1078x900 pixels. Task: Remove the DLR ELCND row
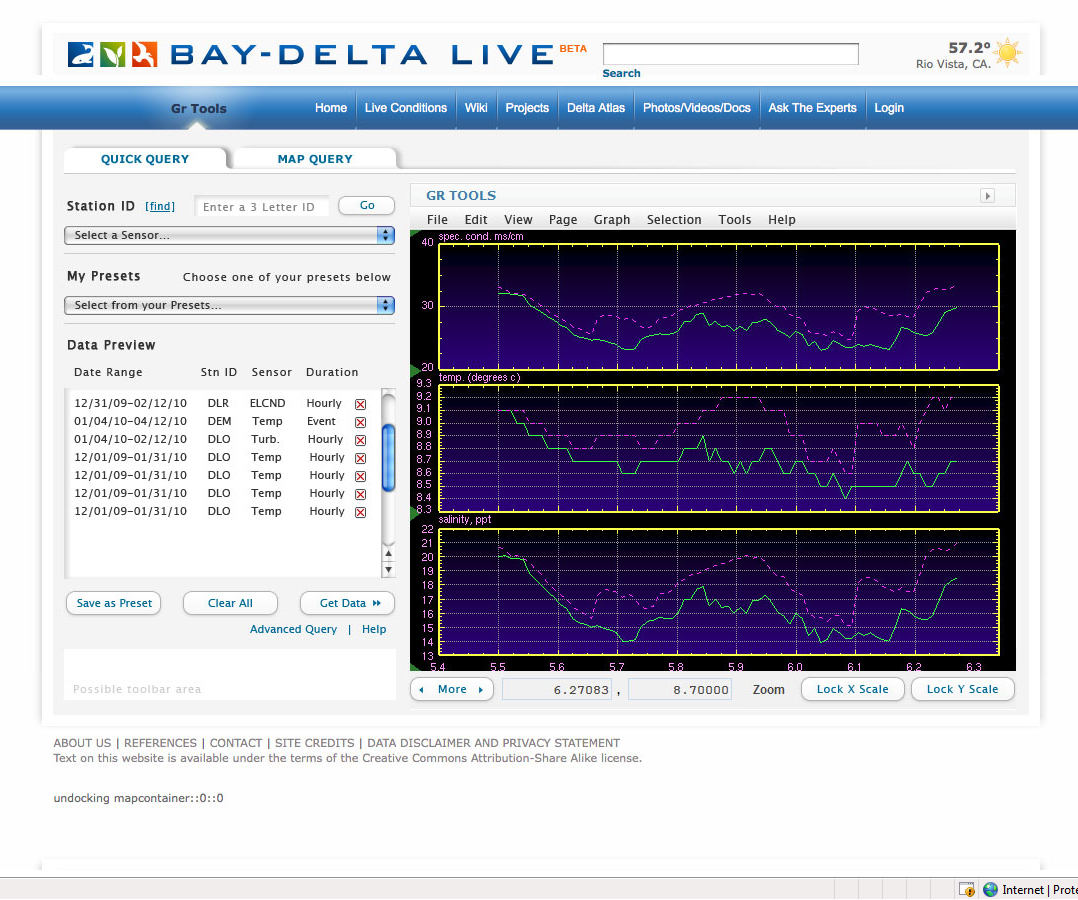pos(360,404)
